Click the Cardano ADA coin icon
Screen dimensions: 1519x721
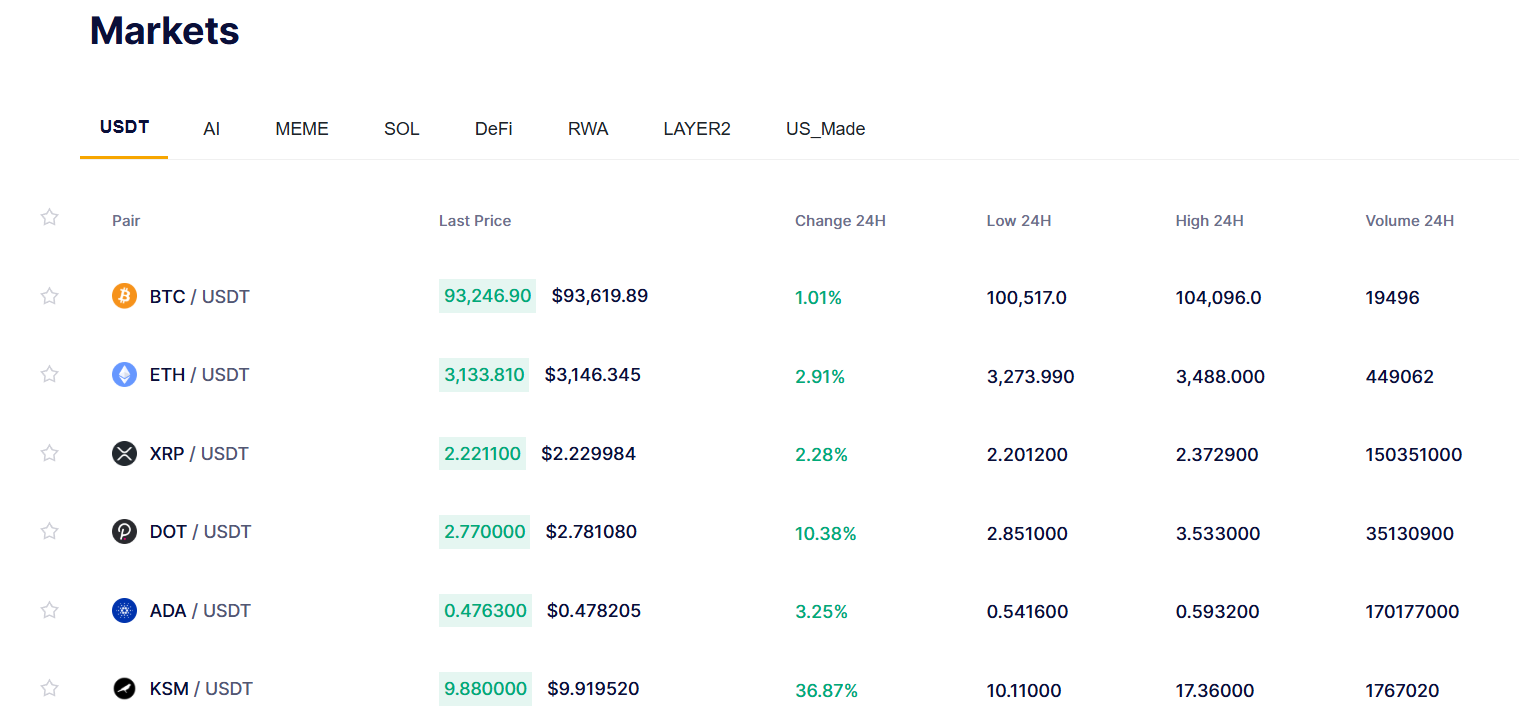(x=124, y=611)
